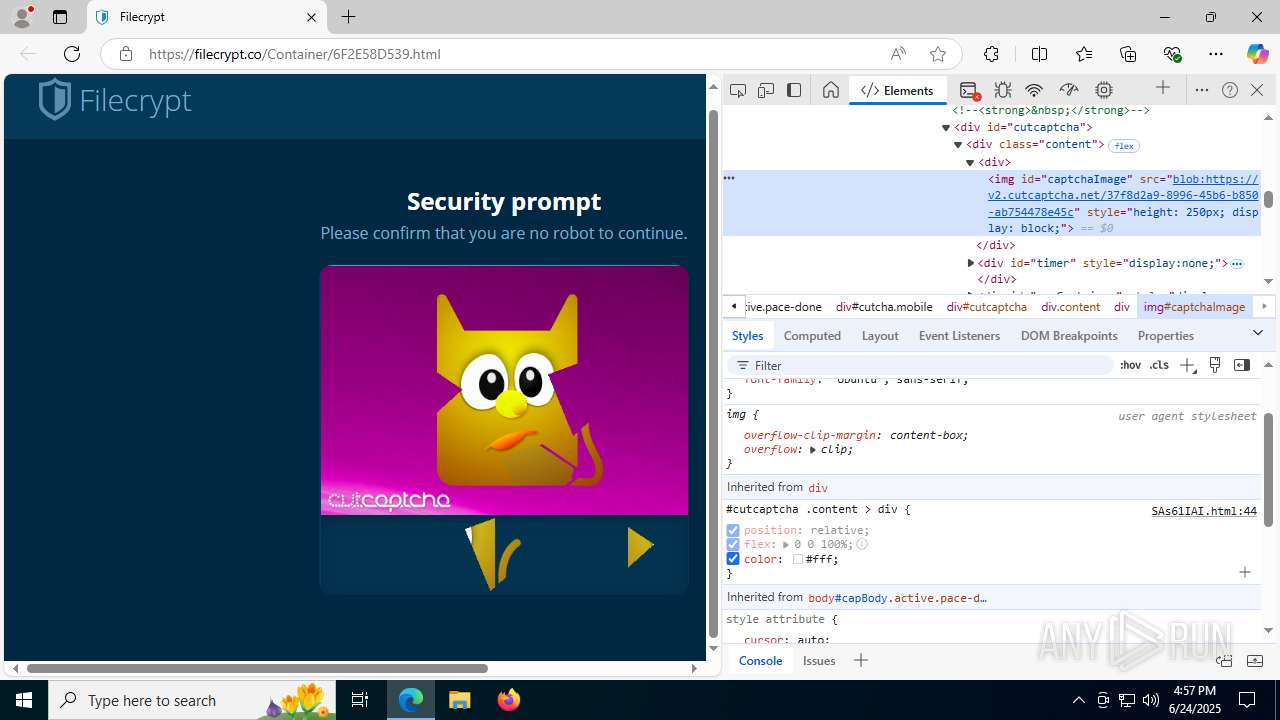Open Task View on the taskbar
The width and height of the screenshot is (1280, 720).
tap(360, 700)
